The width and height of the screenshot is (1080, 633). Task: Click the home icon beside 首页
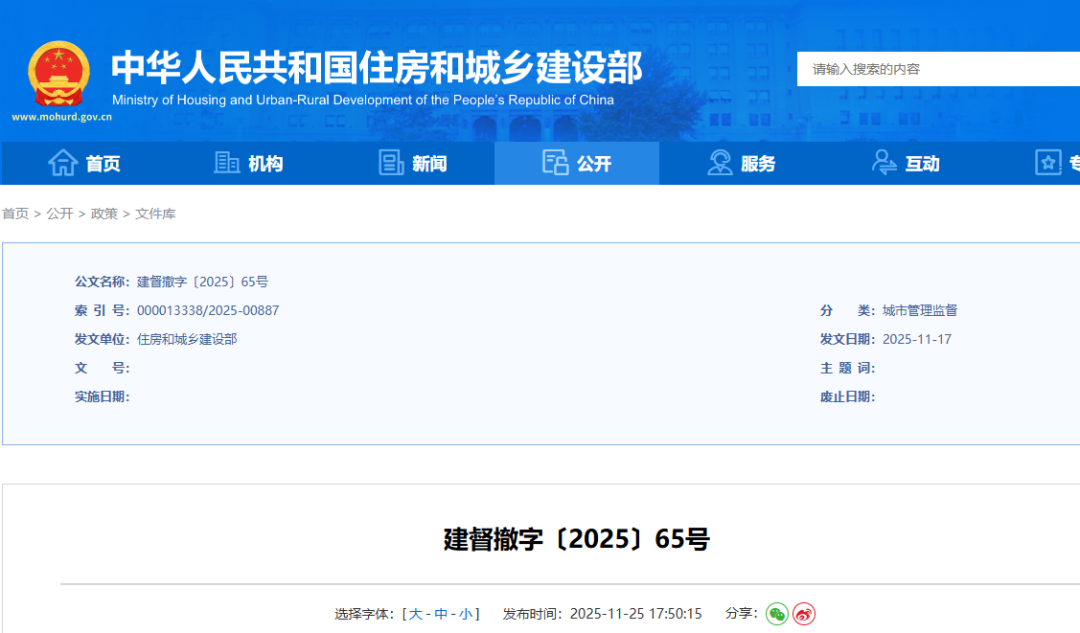[x=63, y=163]
